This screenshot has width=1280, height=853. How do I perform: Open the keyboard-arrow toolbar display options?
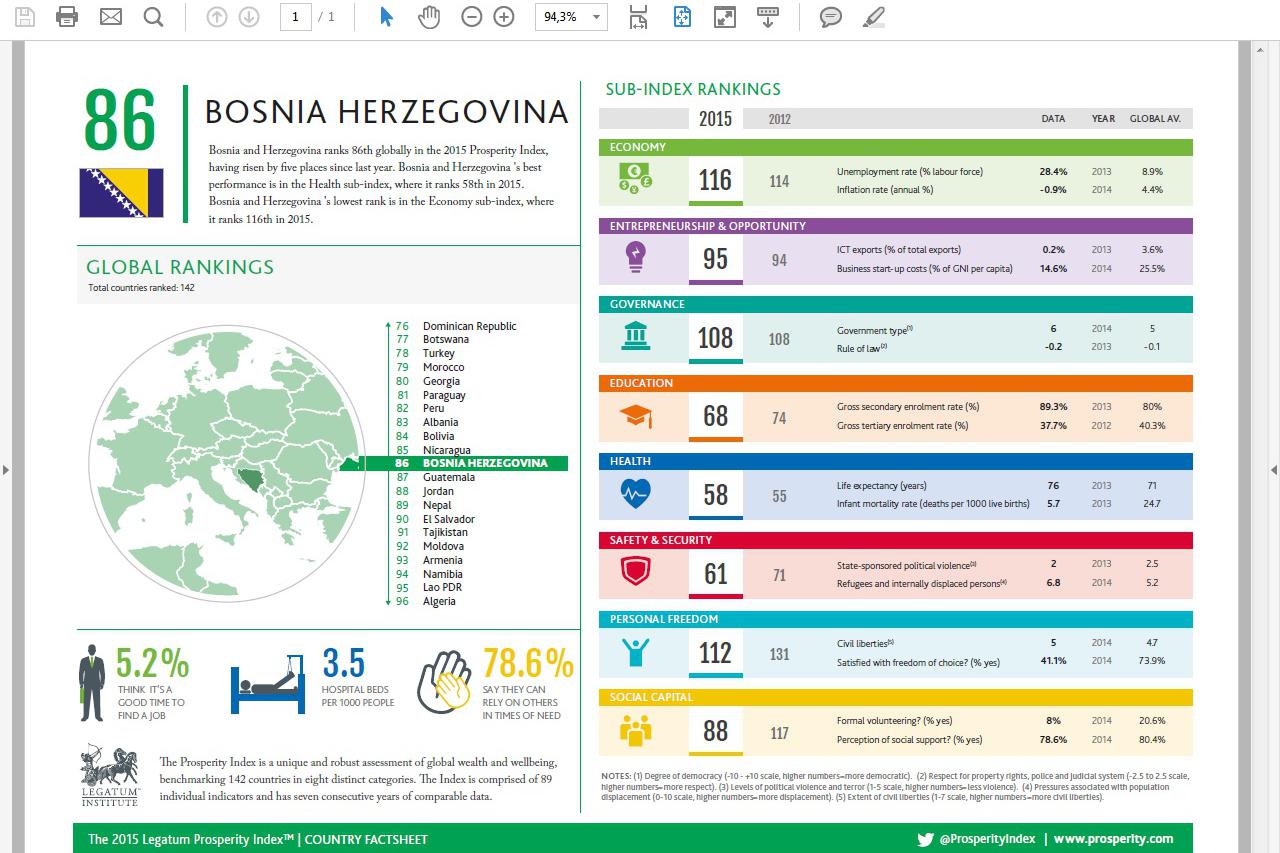(768, 17)
